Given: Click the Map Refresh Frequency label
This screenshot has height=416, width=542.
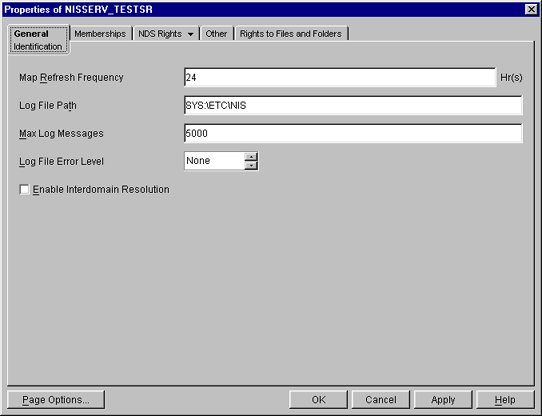Looking at the screenshot, I should [71, 77].
